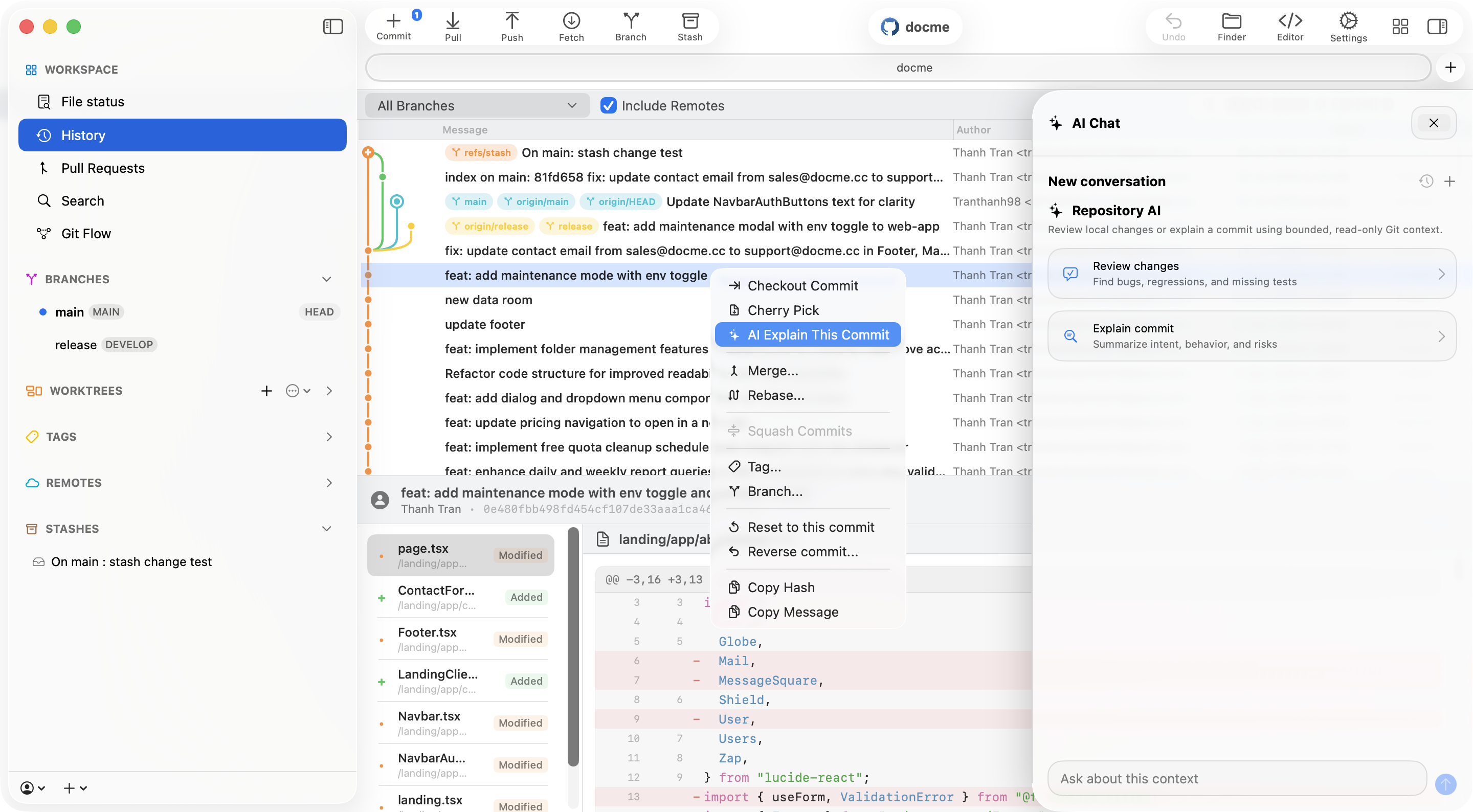Image resolution: width=1473 pixels, height=812 pixels.
Task: Choose Copy Message from context menu
Action: [808, 612]
